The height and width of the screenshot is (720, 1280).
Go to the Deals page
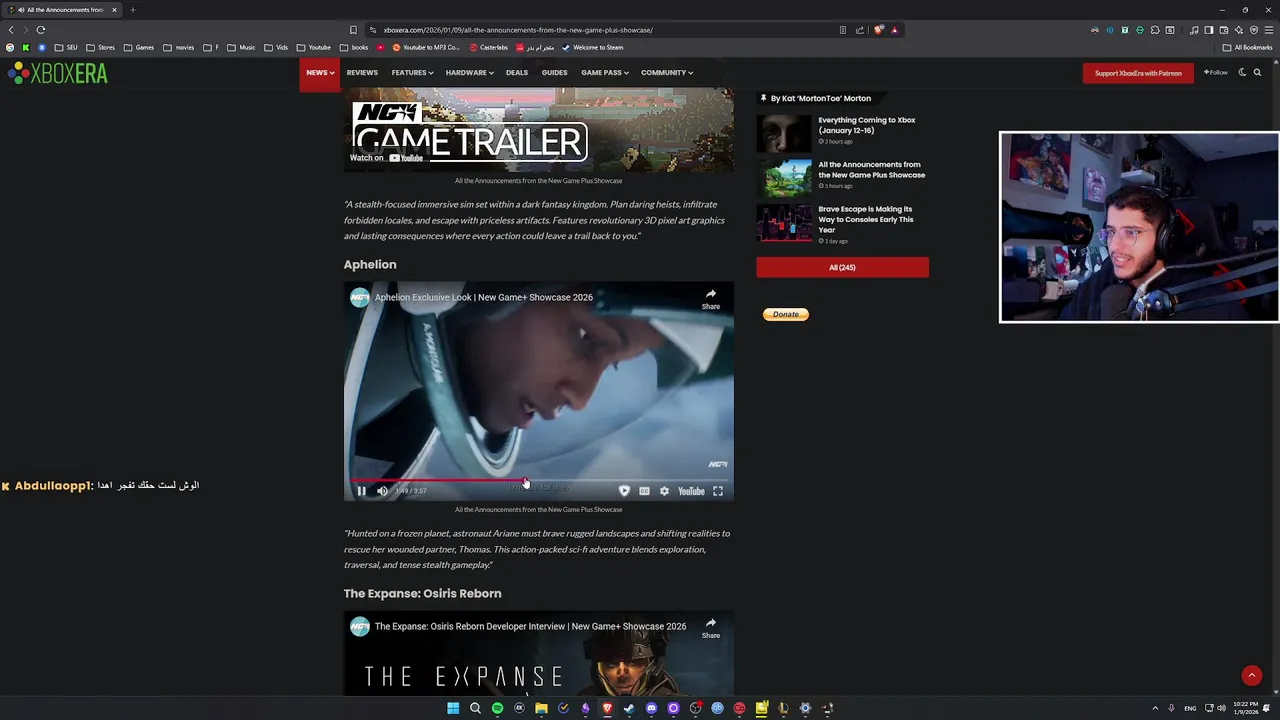(517, 73)
